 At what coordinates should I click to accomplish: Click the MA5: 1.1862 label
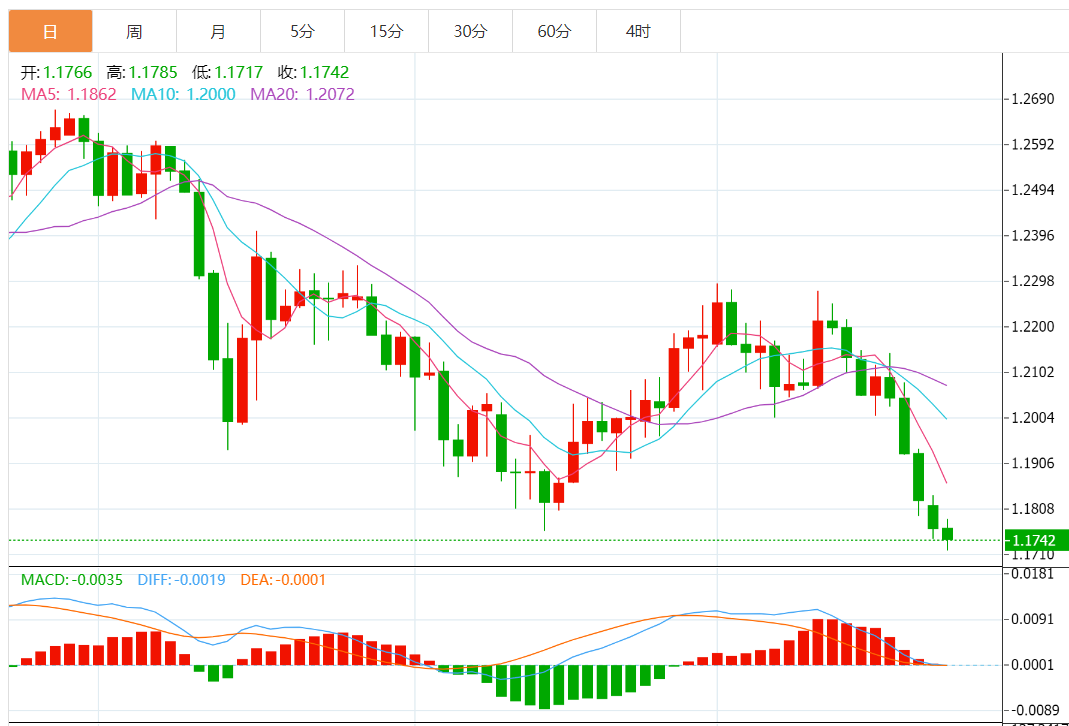[x=69, y=94]
